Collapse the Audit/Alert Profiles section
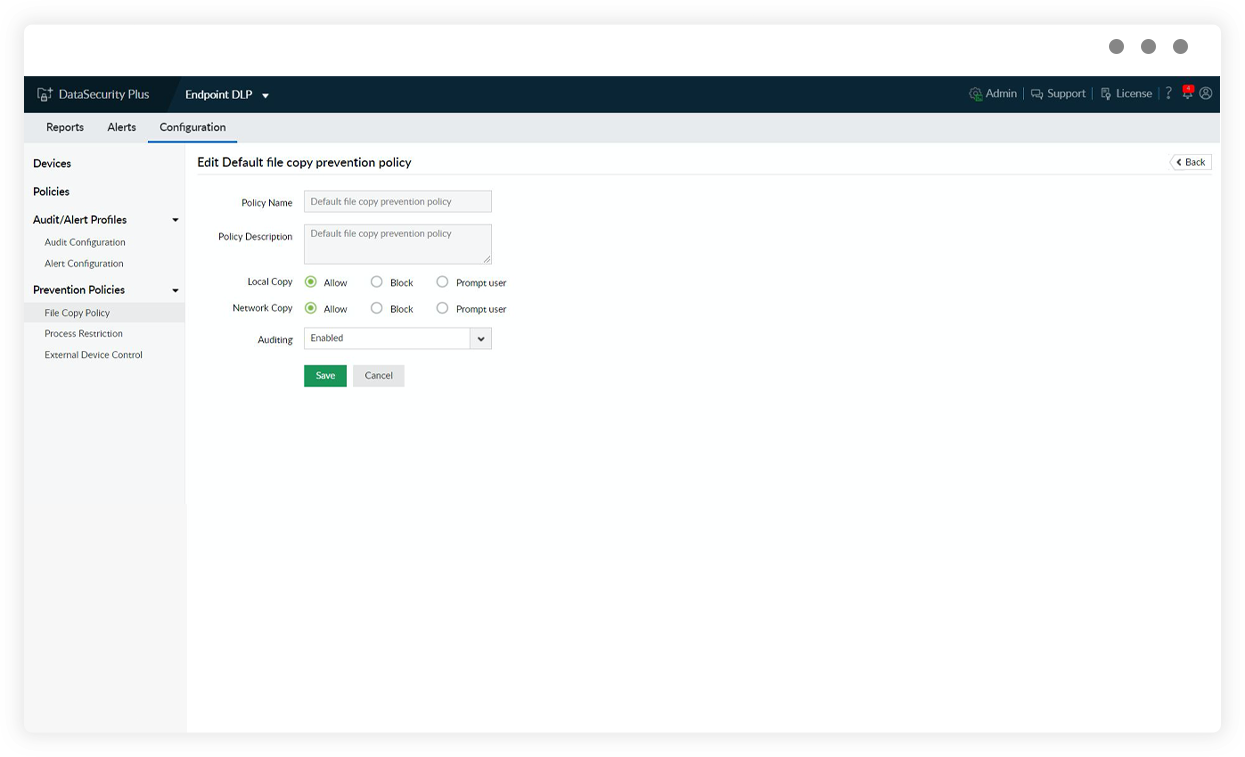This screenshot has height=757, width=1245. coord(176,220)
